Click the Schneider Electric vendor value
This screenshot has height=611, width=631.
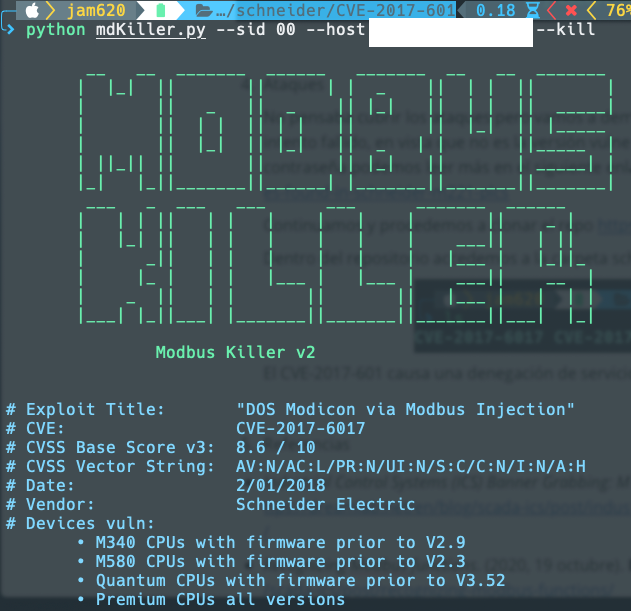[x=326, y=504]
